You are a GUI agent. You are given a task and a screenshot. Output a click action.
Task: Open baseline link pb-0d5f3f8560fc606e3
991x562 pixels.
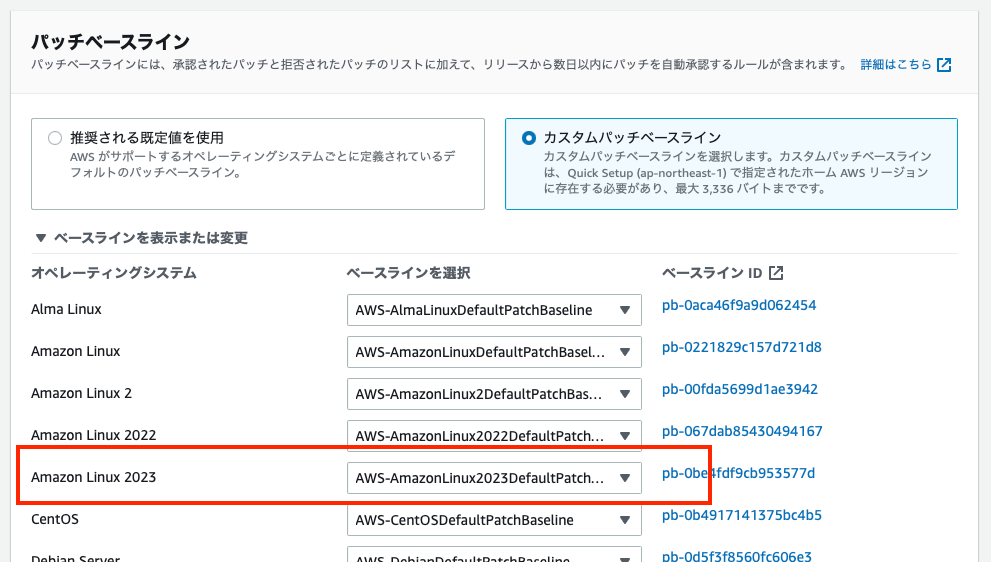736,556
